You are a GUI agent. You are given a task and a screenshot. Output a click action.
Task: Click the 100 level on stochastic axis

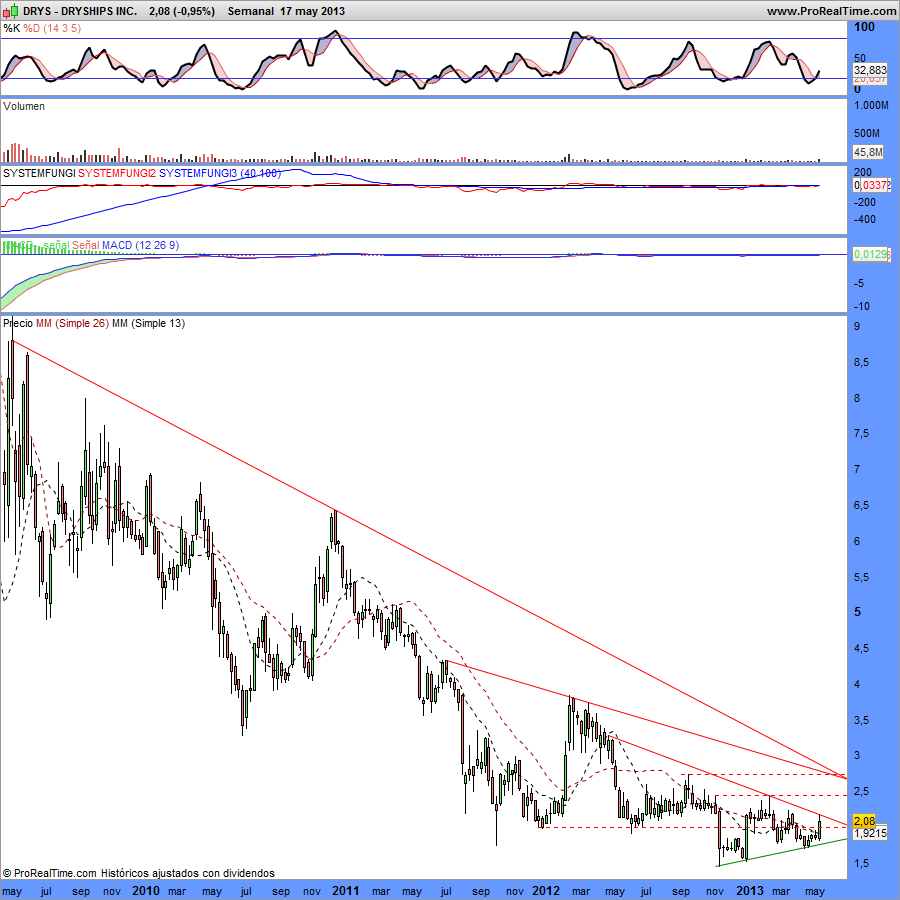(x=864, y=27)
